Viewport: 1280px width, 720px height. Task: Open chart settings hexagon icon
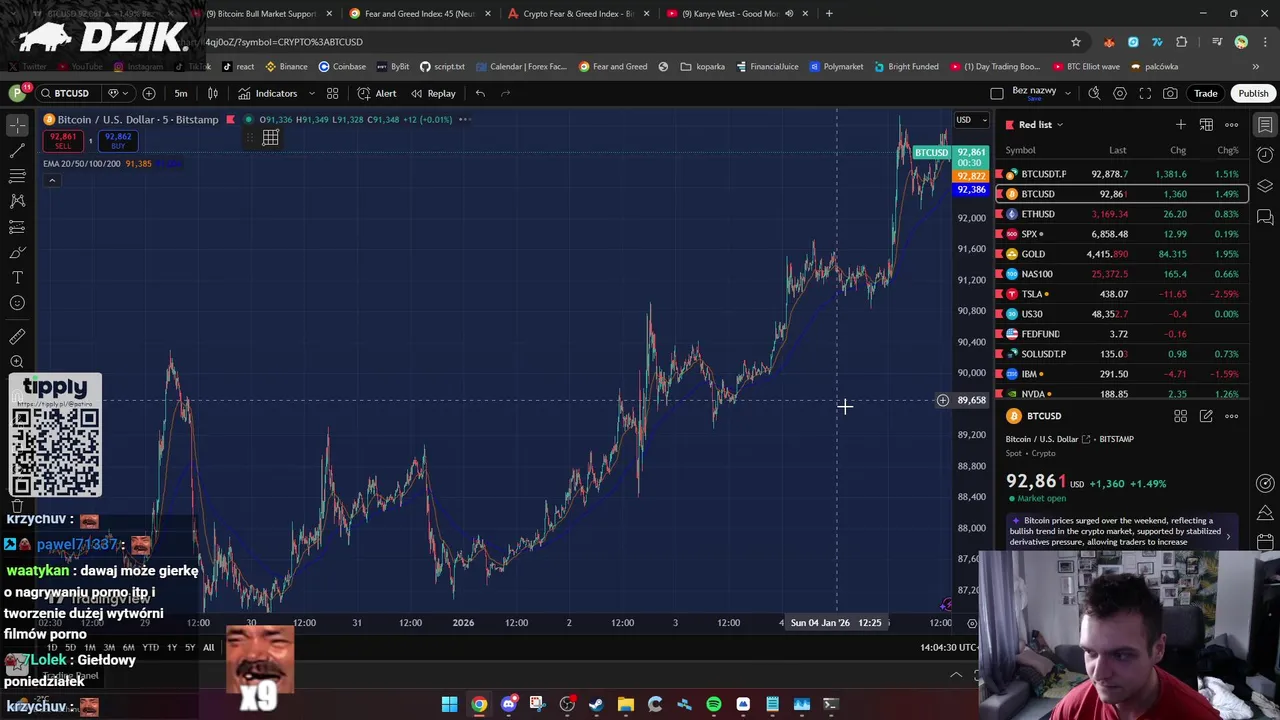click(1120, 93)
